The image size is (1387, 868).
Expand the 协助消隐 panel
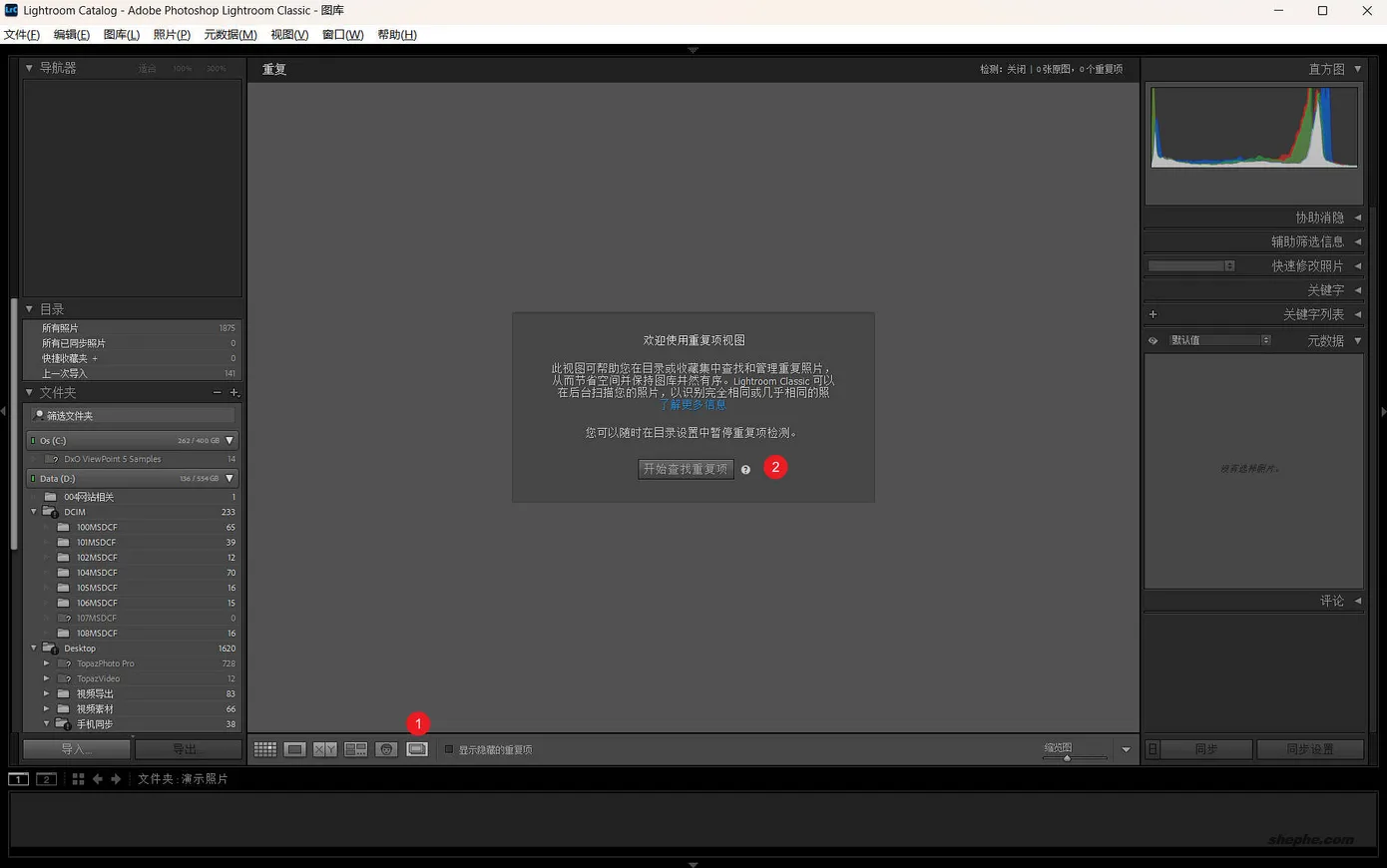pos(1358,217)
